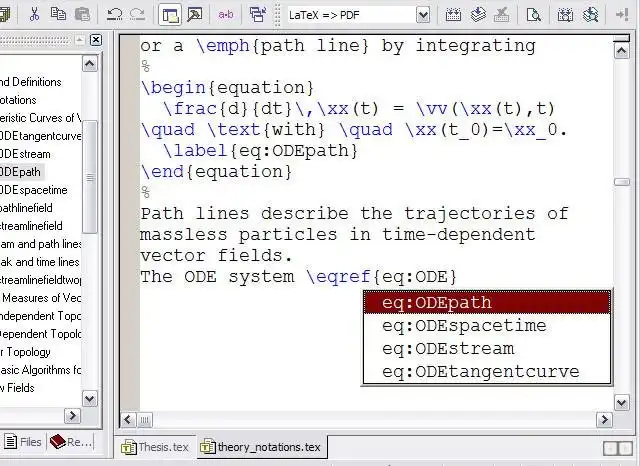Click the navigator panel pin arrow button

[80, 40]
